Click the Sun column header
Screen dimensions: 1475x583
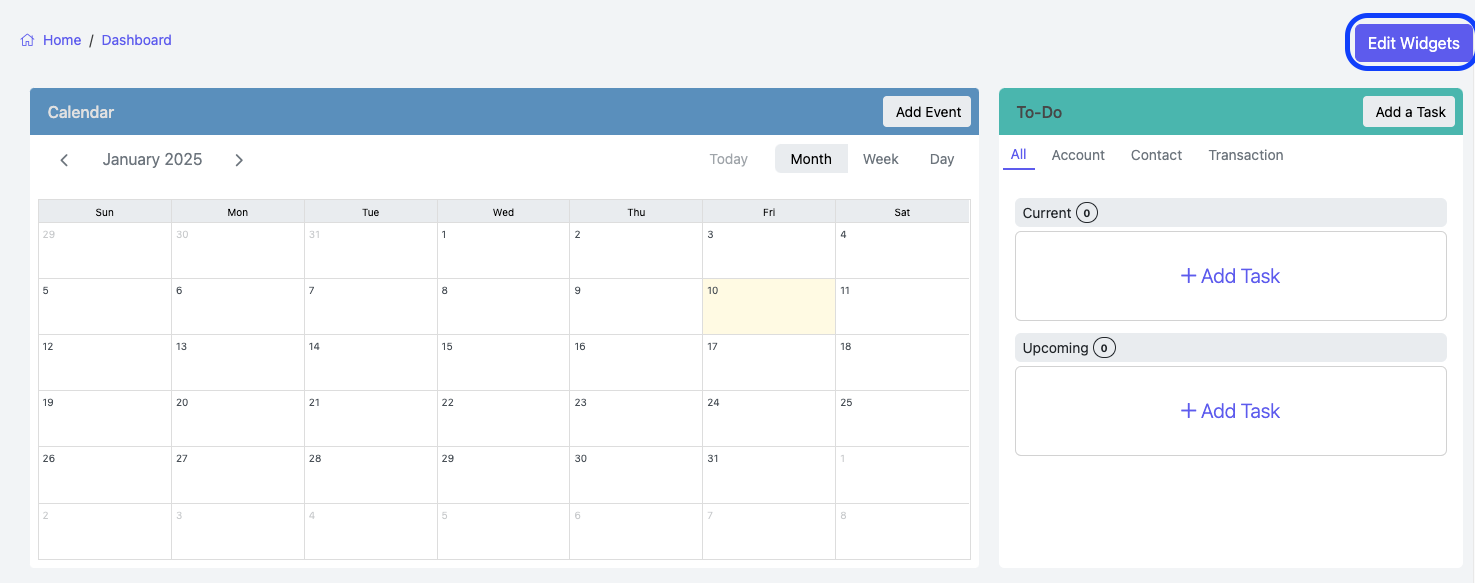[105, 212]
